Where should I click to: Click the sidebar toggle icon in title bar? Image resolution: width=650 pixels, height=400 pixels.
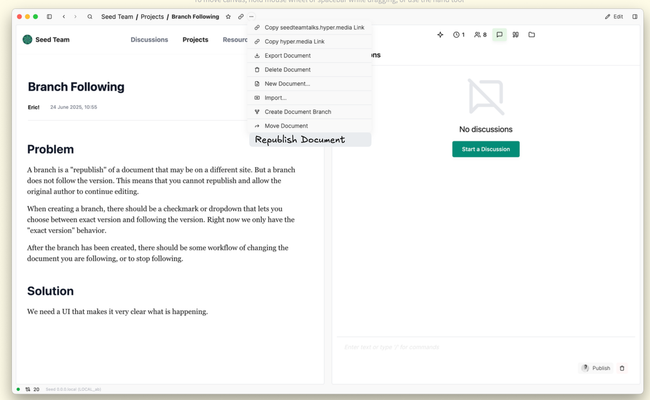[x=49, y=17]
